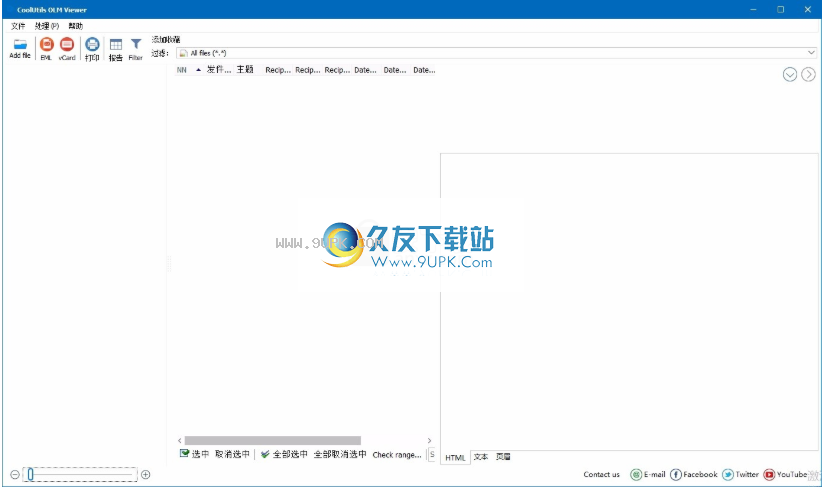Click the zoom in plus icon
The width and height of the screenshot is (823, 491).
146,475
